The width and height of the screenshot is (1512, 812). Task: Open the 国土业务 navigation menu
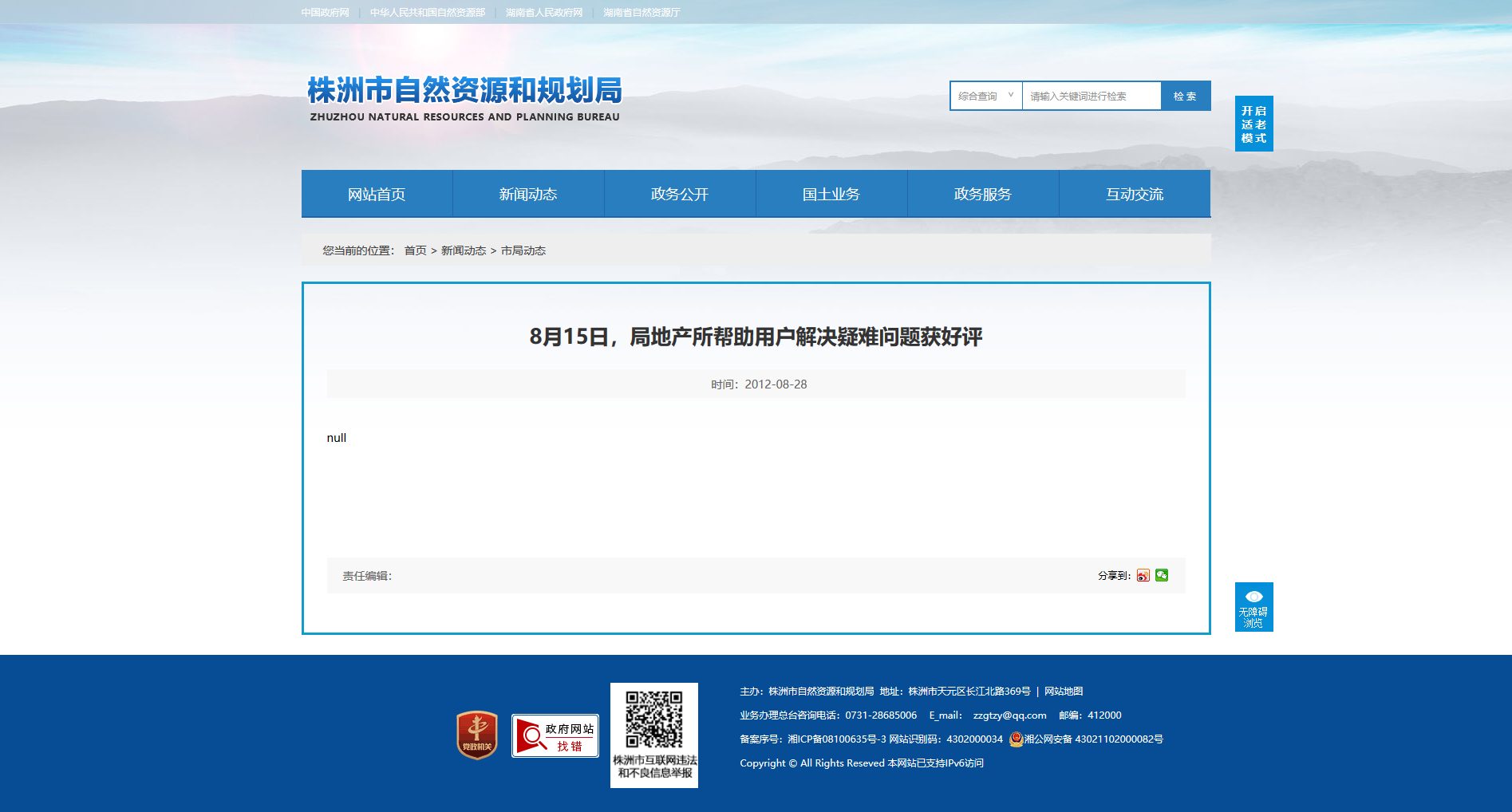[831, 194]
